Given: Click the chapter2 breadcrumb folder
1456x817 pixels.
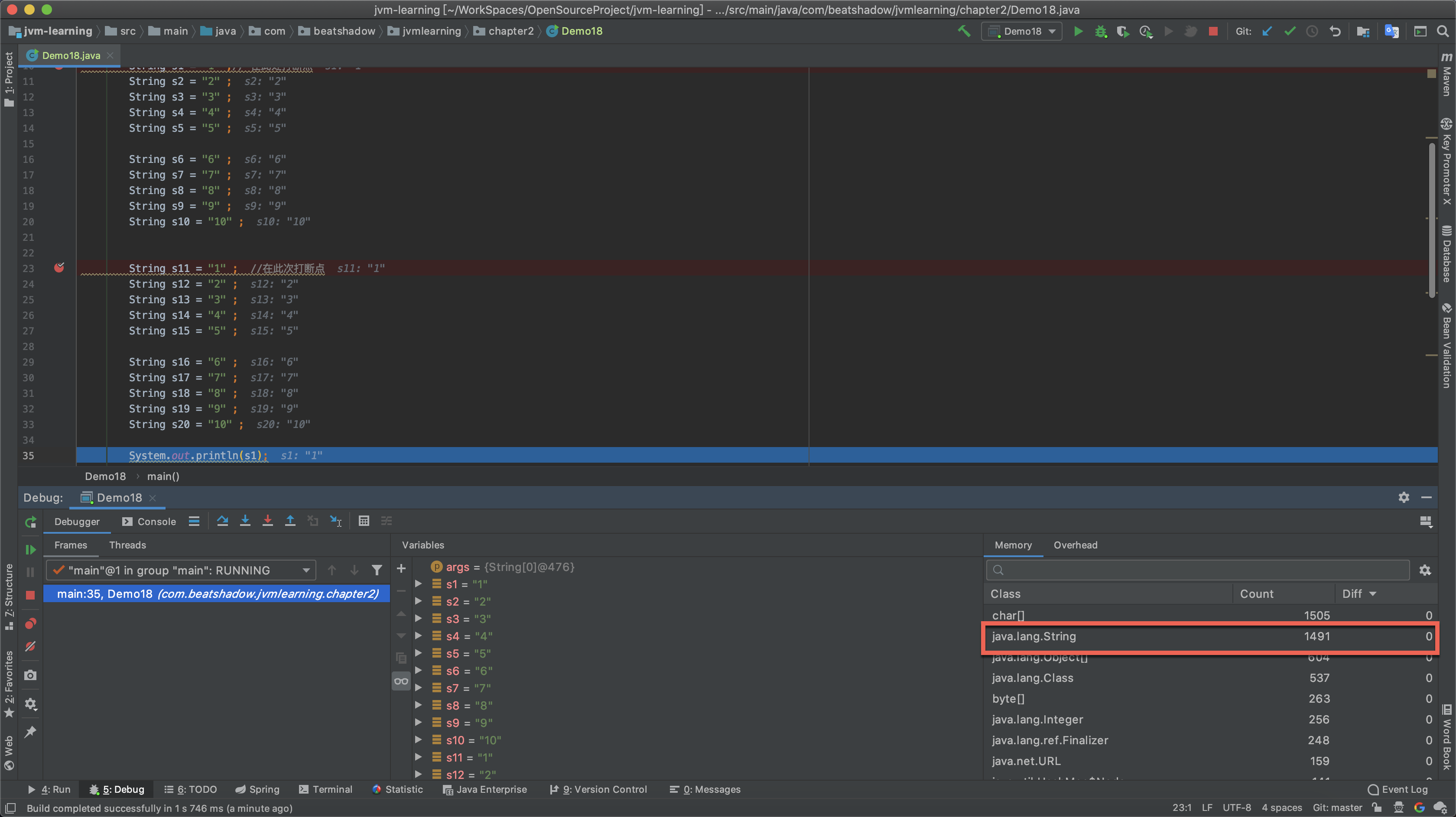Looking at the screenshot, I should coord(504,31).
